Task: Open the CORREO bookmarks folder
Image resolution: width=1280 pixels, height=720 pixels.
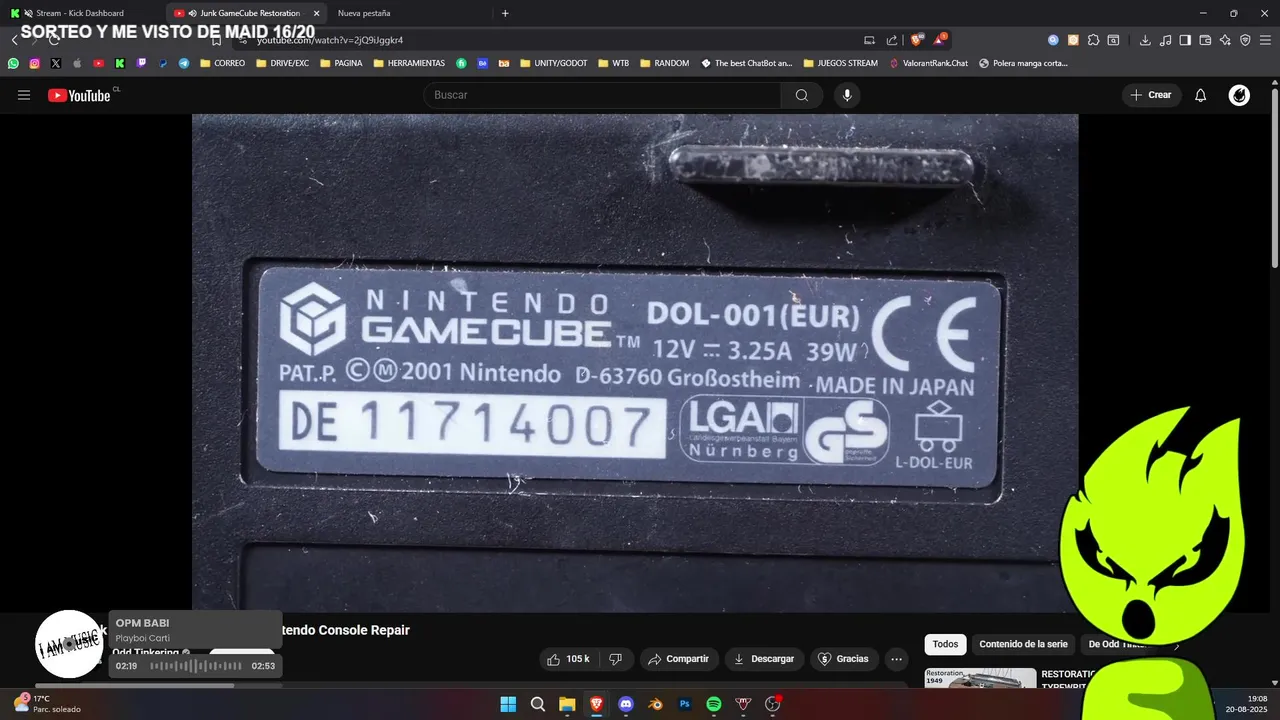Action: pyautogui.click(x=222, y=63)
